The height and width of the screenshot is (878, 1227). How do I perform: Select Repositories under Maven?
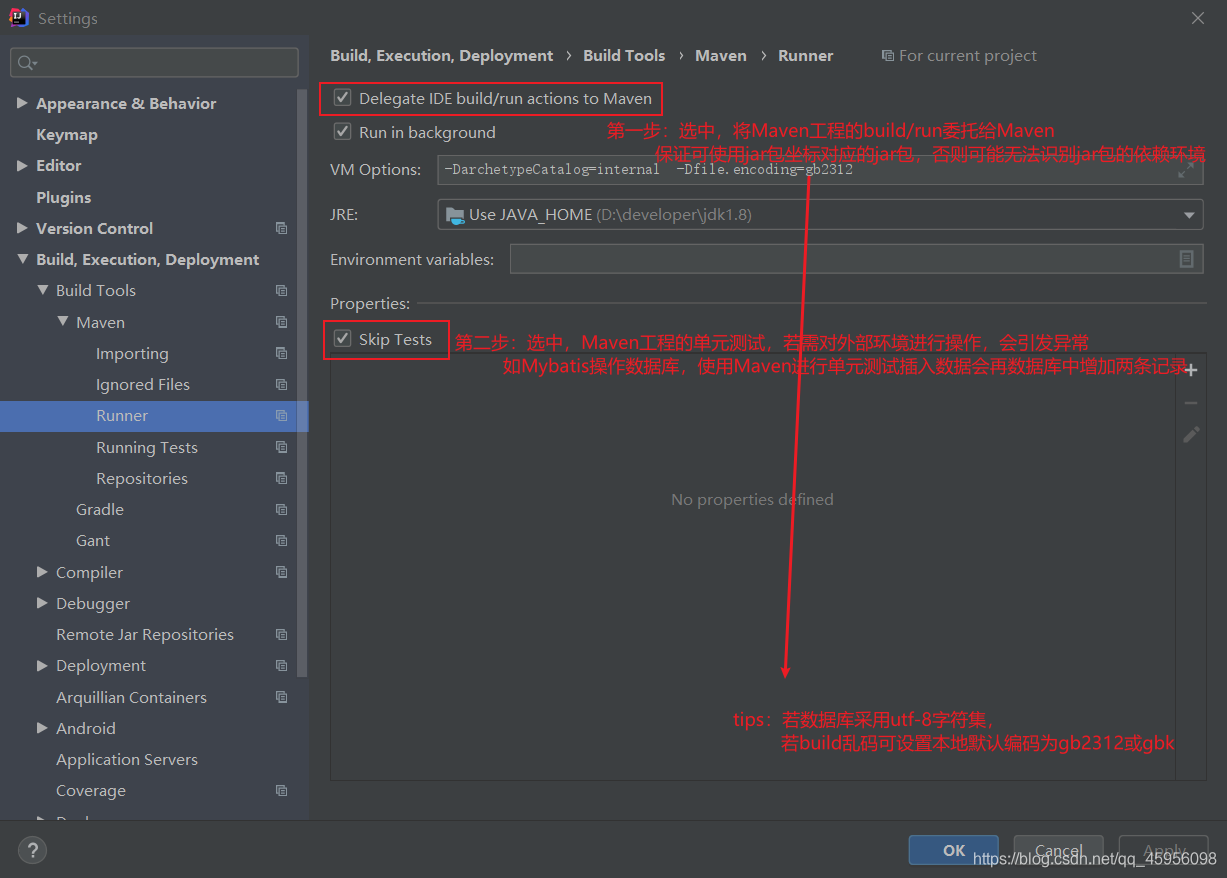tap(142, 478)
